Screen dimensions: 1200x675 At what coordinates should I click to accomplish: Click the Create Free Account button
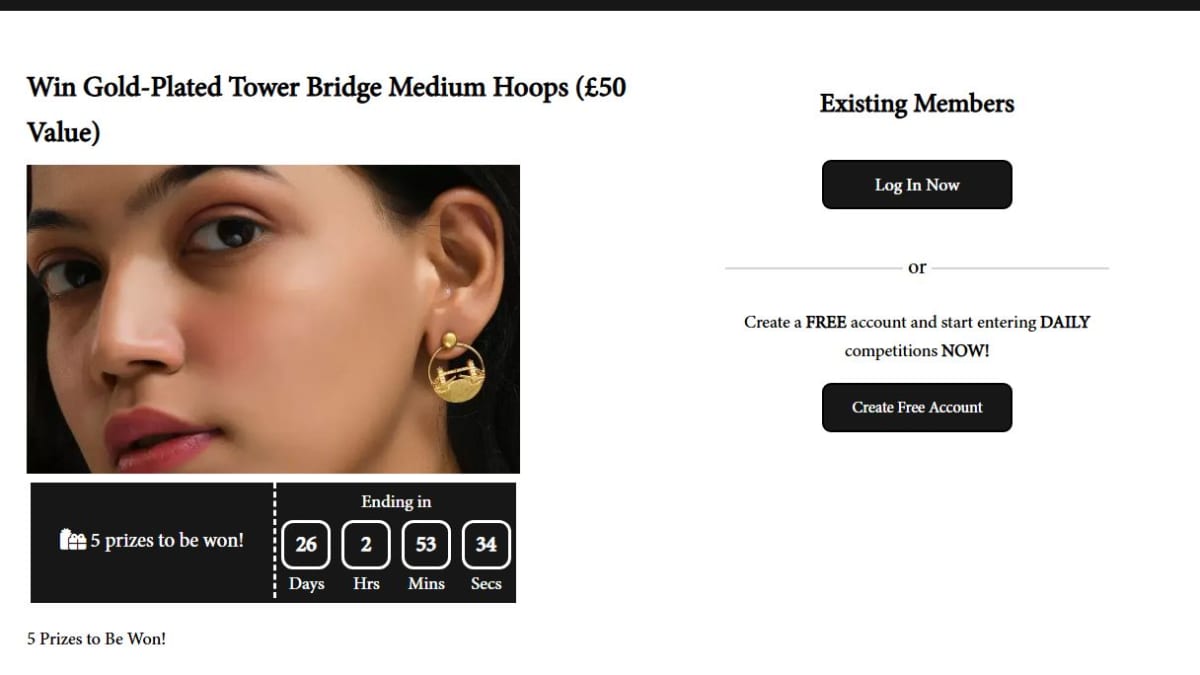917,407
